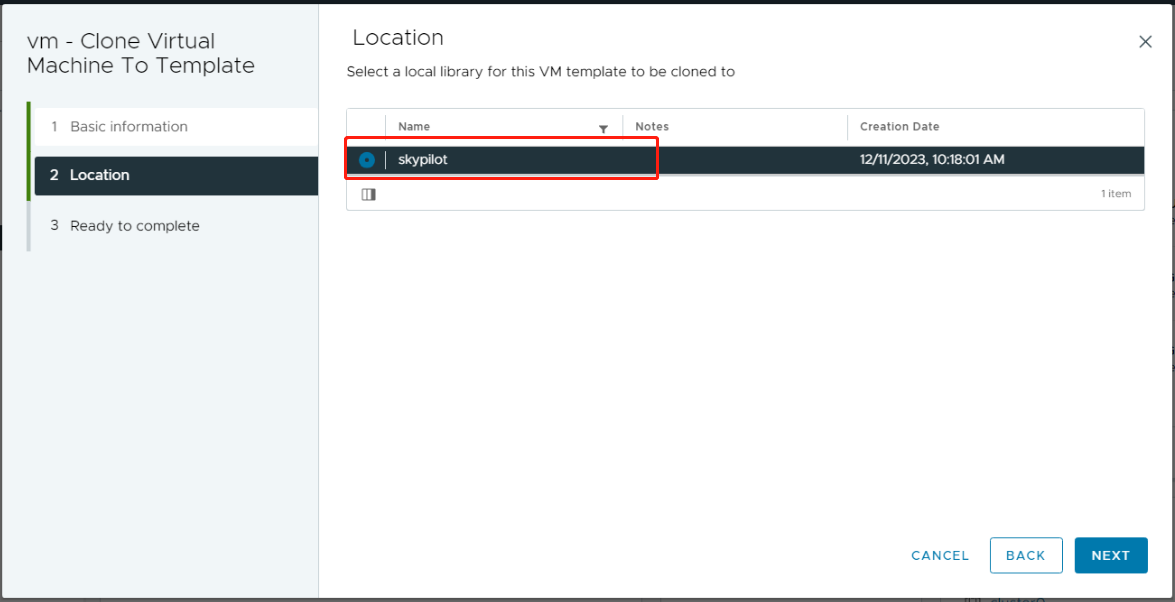Sort by the Creation Date column header

coord(899,127)
